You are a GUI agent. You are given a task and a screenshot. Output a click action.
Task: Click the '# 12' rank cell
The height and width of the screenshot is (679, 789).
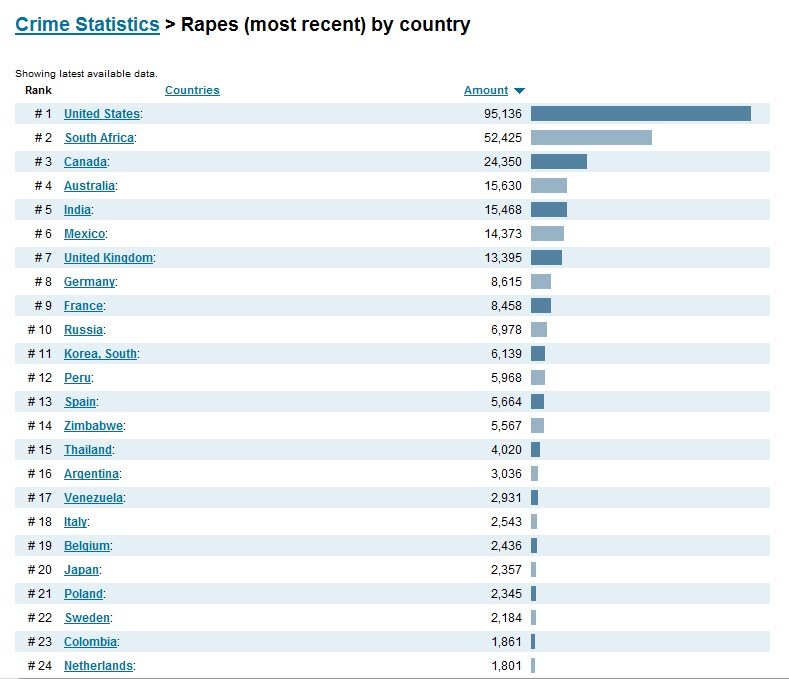coord(40,378)
